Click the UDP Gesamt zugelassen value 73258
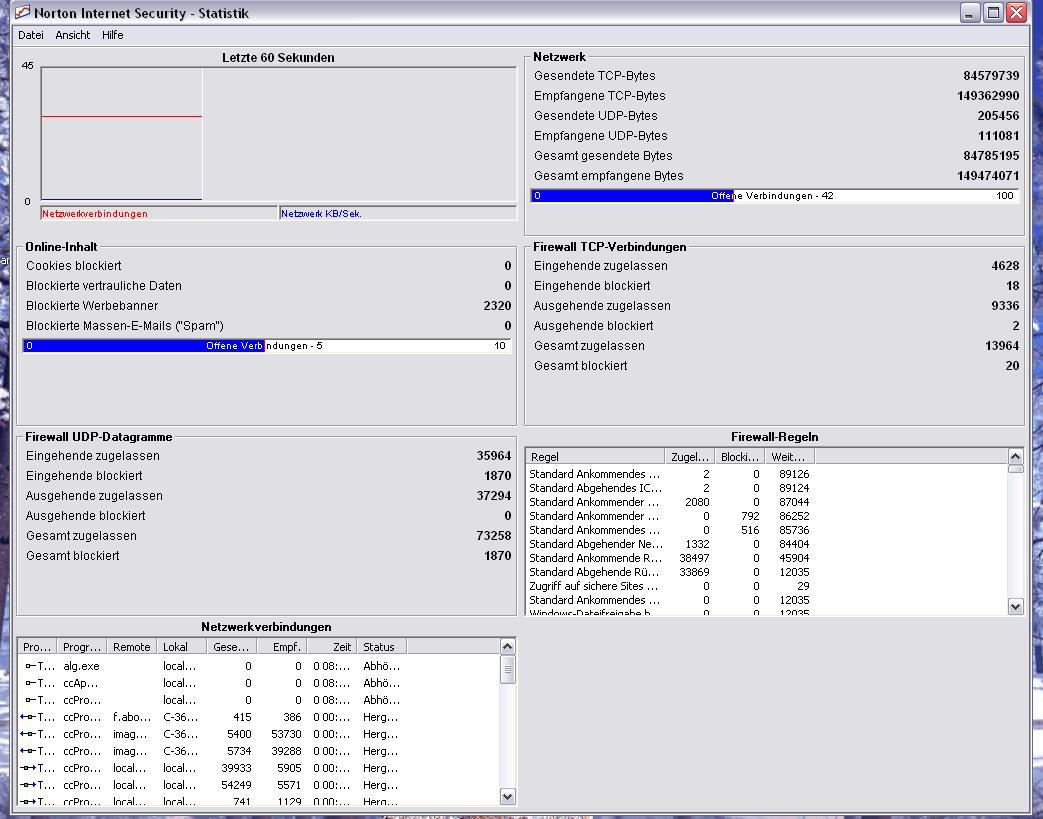 click(x=494, y=536)
